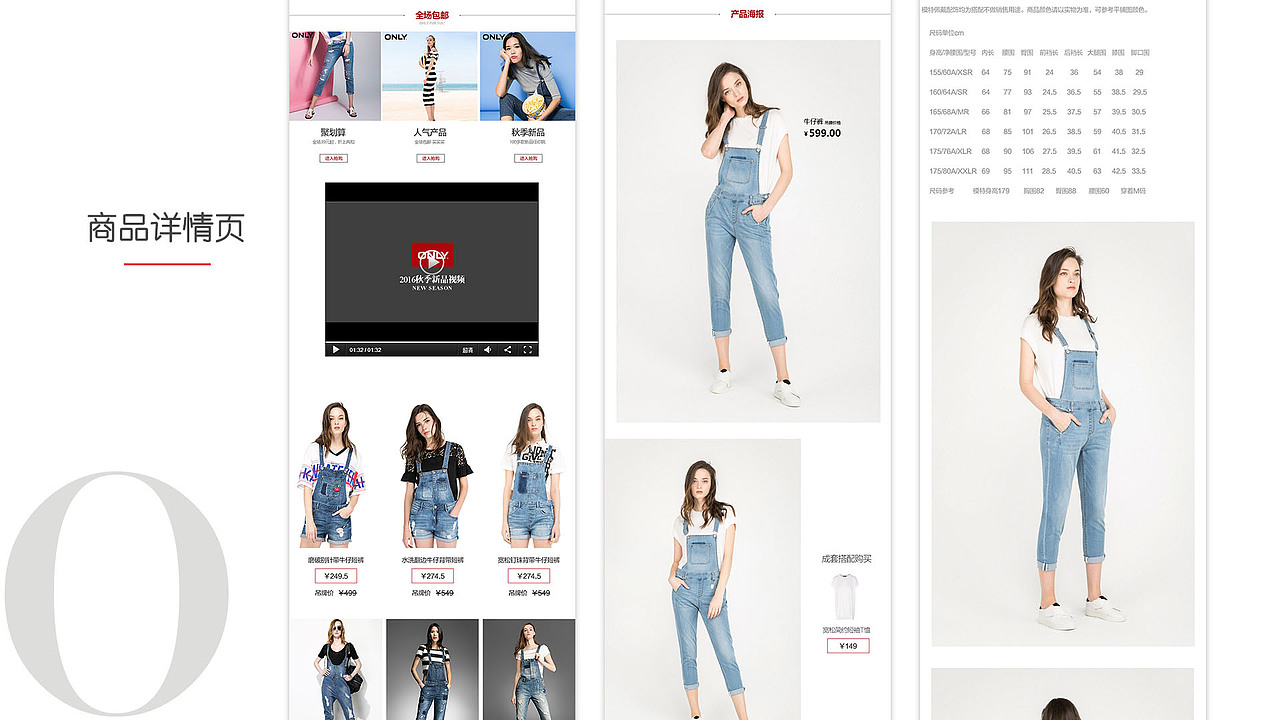Click the ¥599.00 price on the main poster

click(x=823, y=133)
